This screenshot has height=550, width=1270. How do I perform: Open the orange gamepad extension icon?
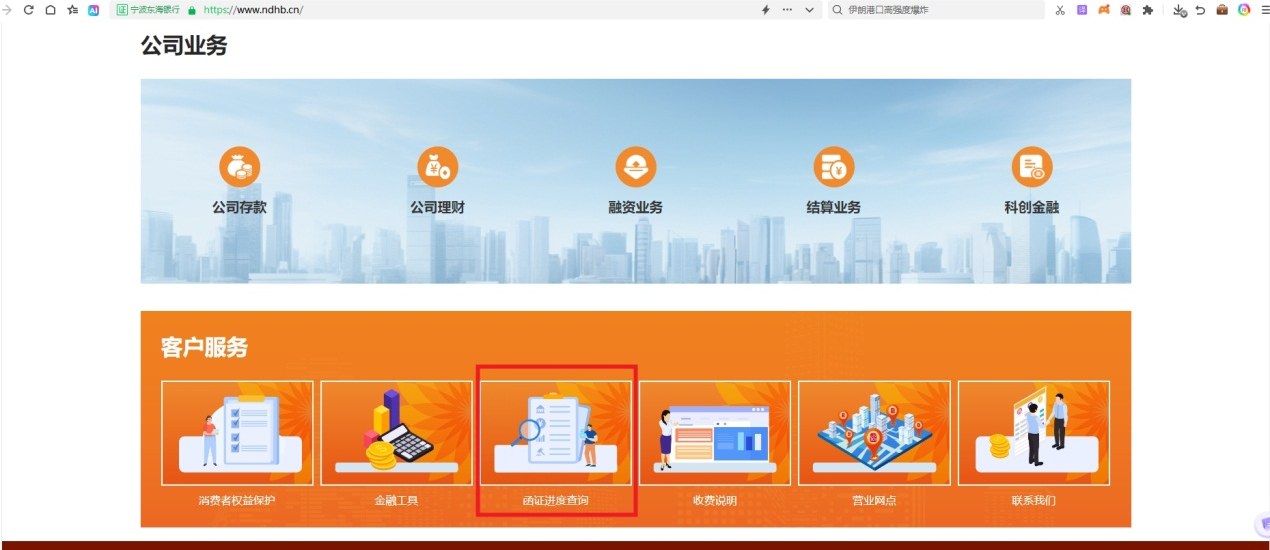[1104, 10]
